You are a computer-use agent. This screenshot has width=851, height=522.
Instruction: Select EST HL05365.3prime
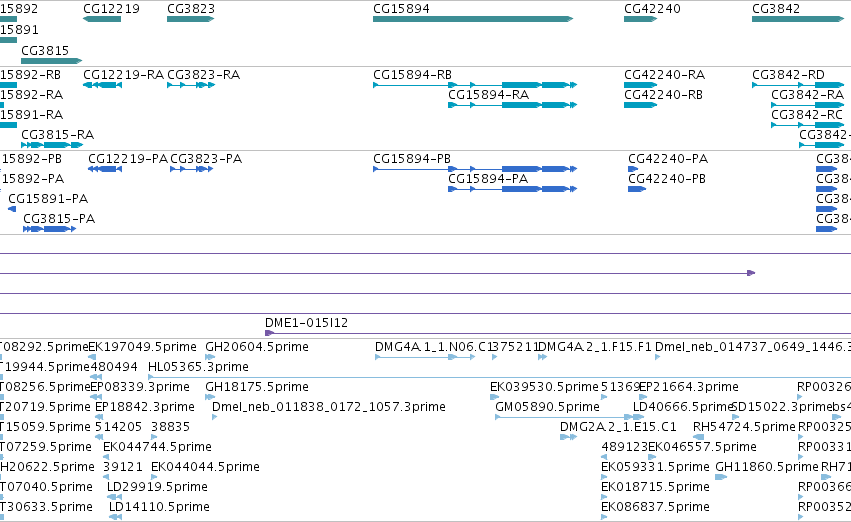click(198, 366)
